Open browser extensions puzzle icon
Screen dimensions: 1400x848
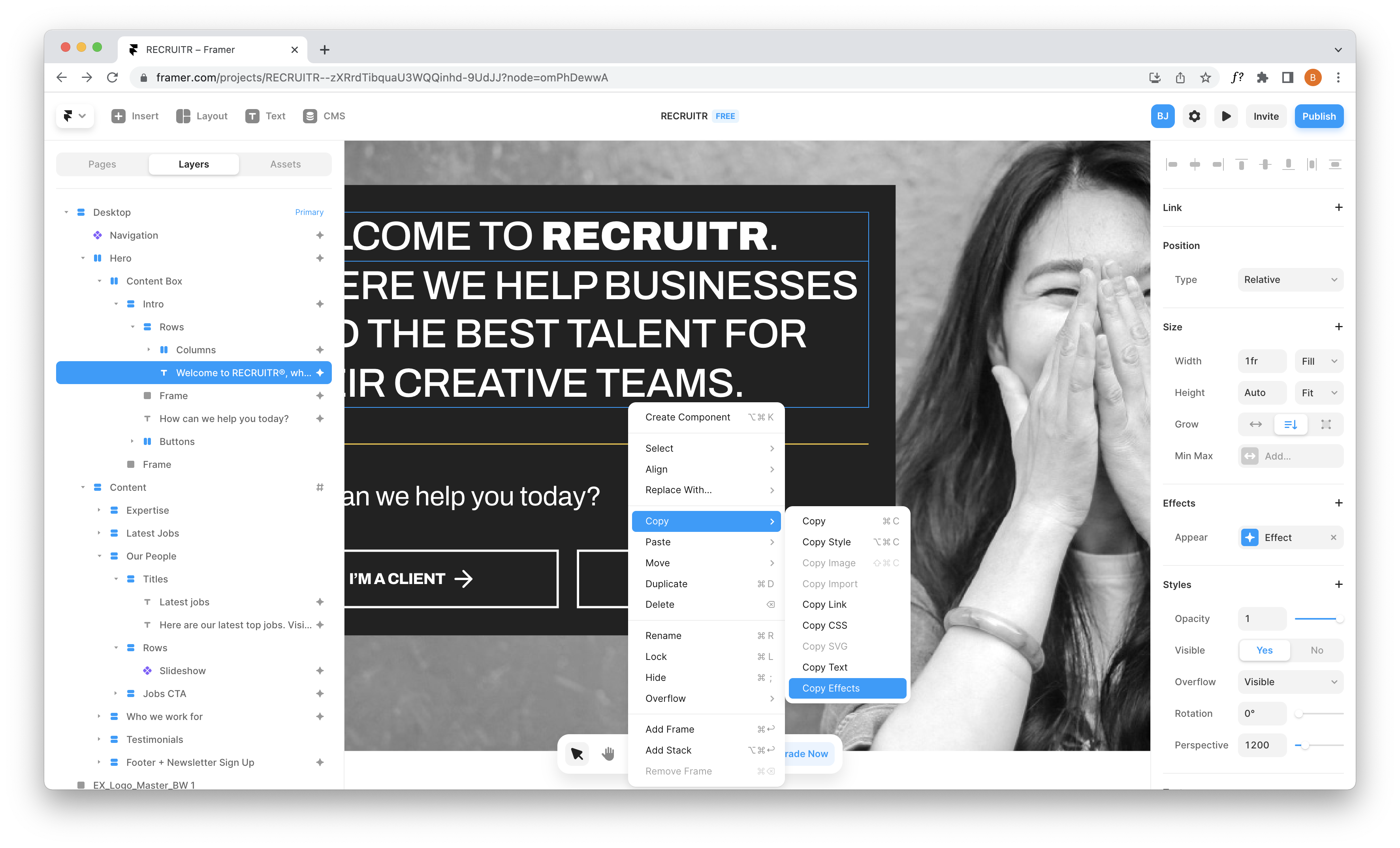[1262, 78]
